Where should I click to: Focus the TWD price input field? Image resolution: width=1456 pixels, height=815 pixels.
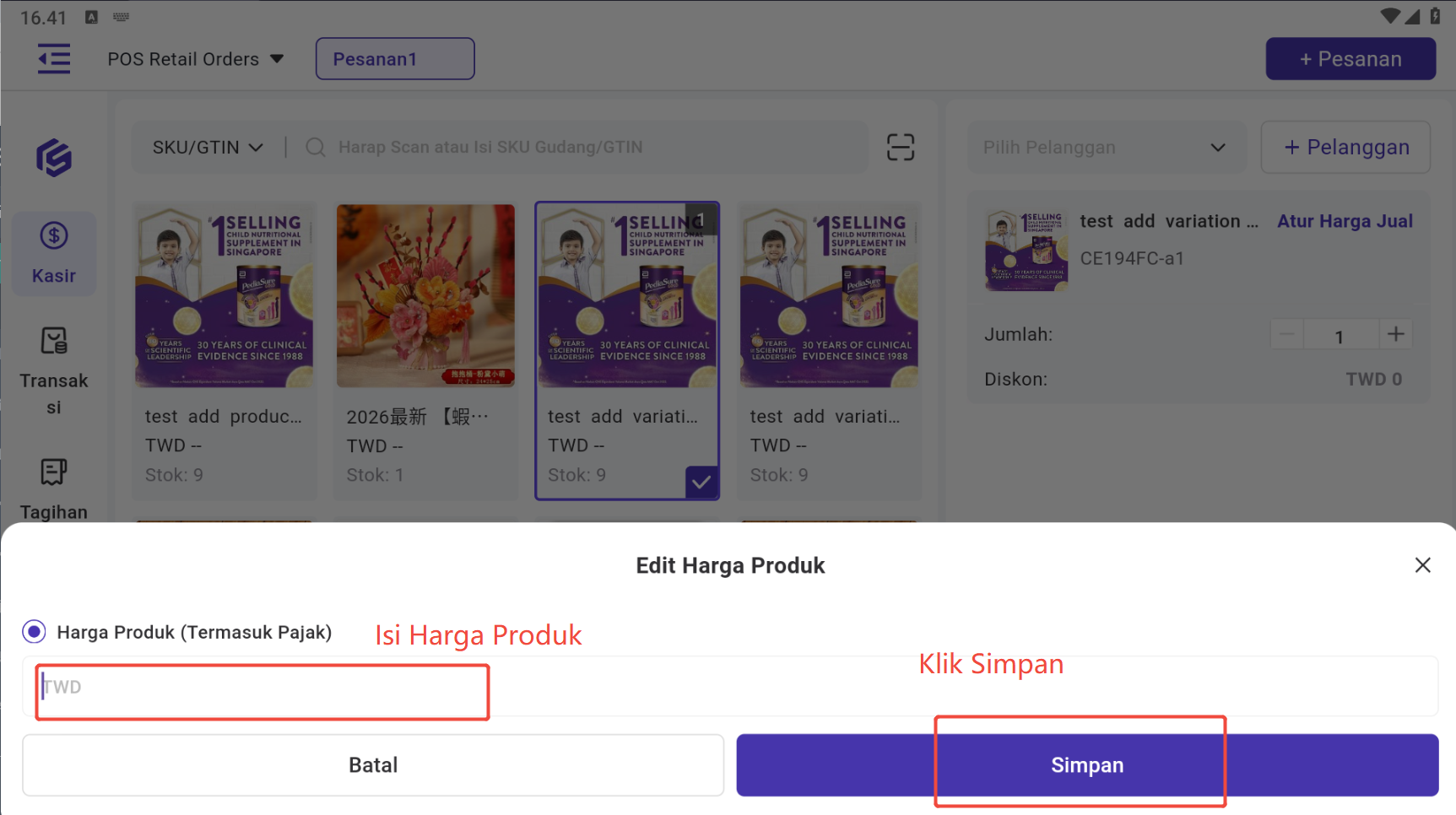(x=262, y=688)
